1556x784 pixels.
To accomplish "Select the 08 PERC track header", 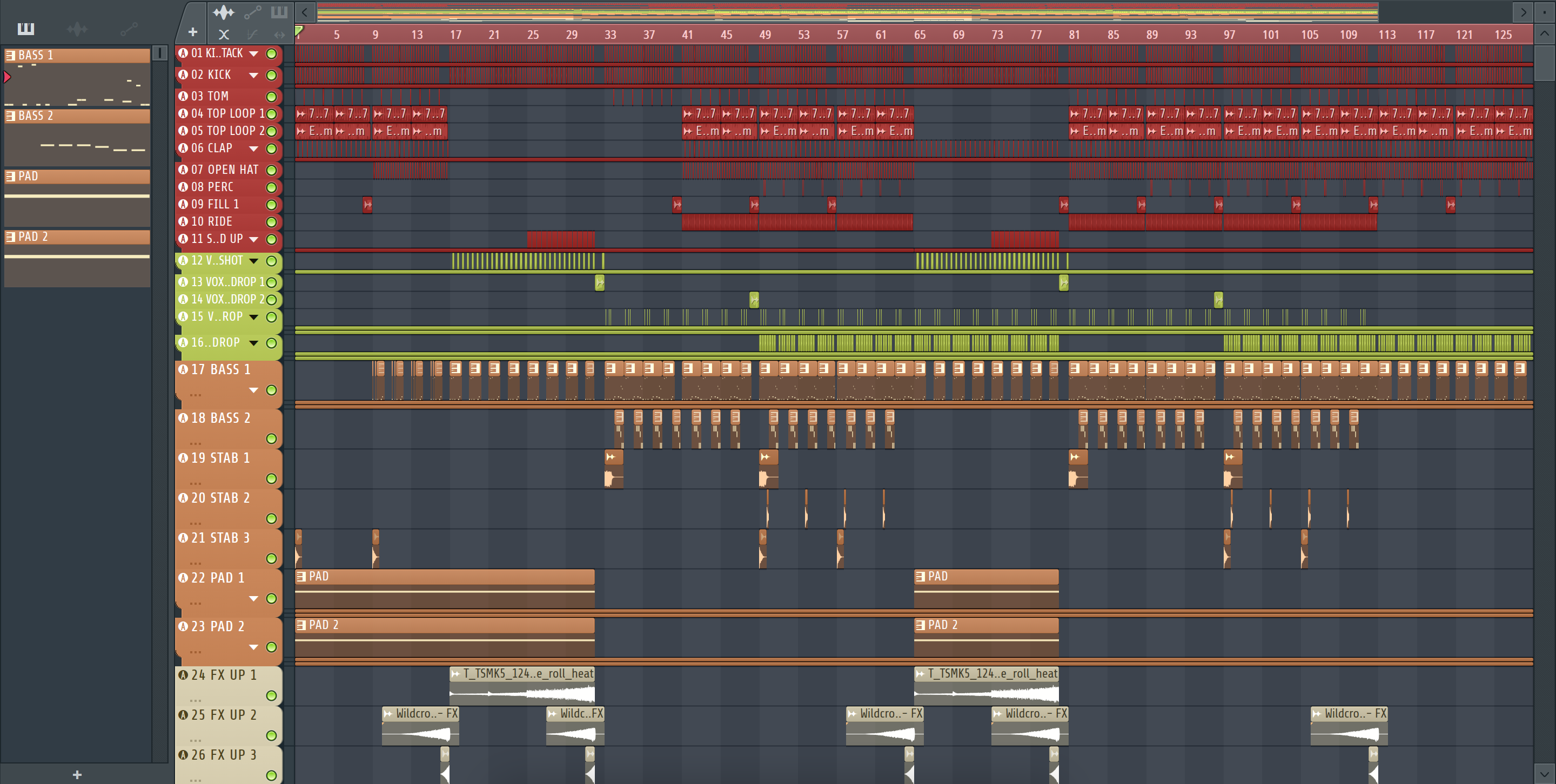I will (x=229, y=187).
